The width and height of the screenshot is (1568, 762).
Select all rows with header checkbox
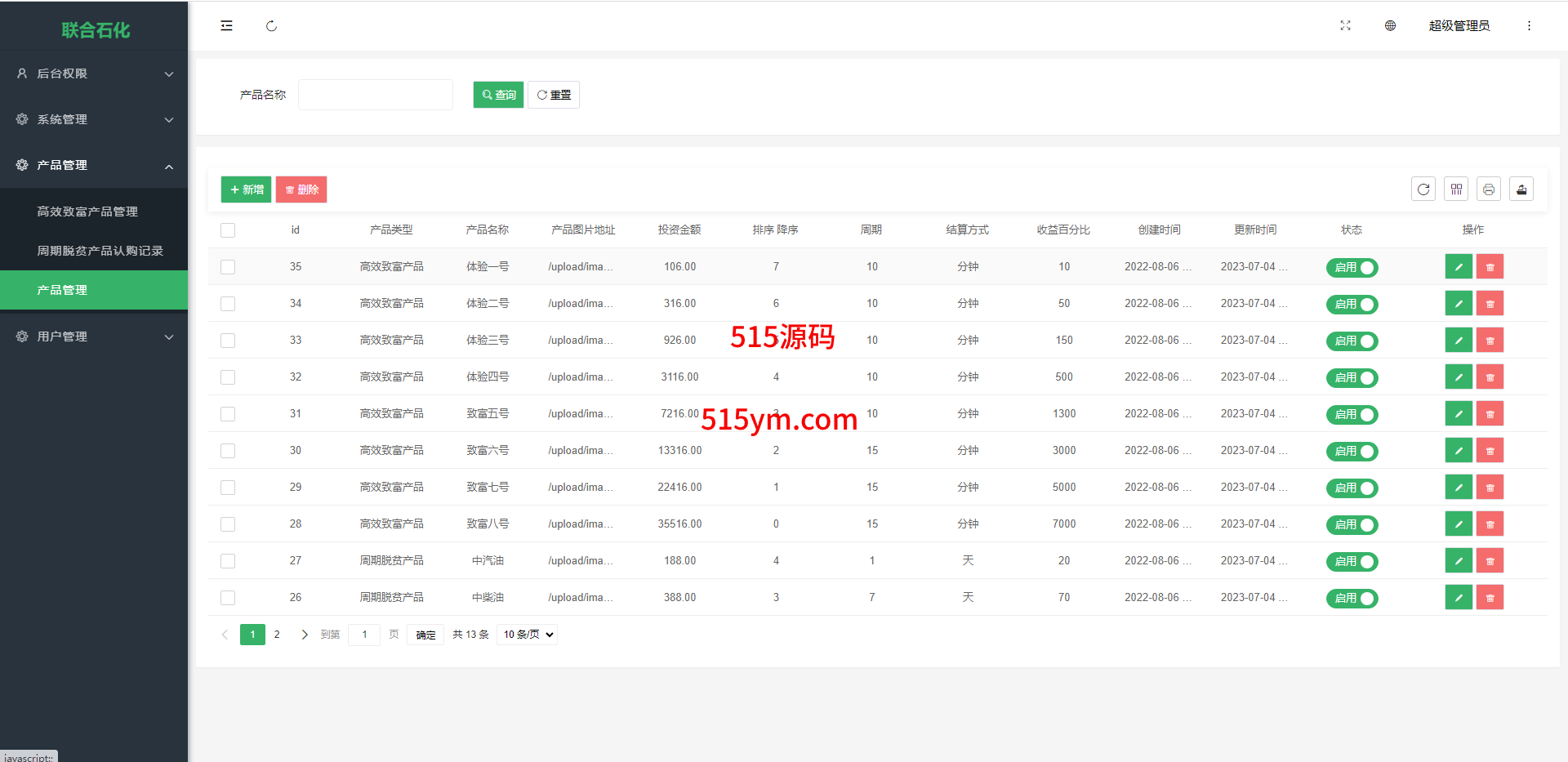tap(228, 230)
